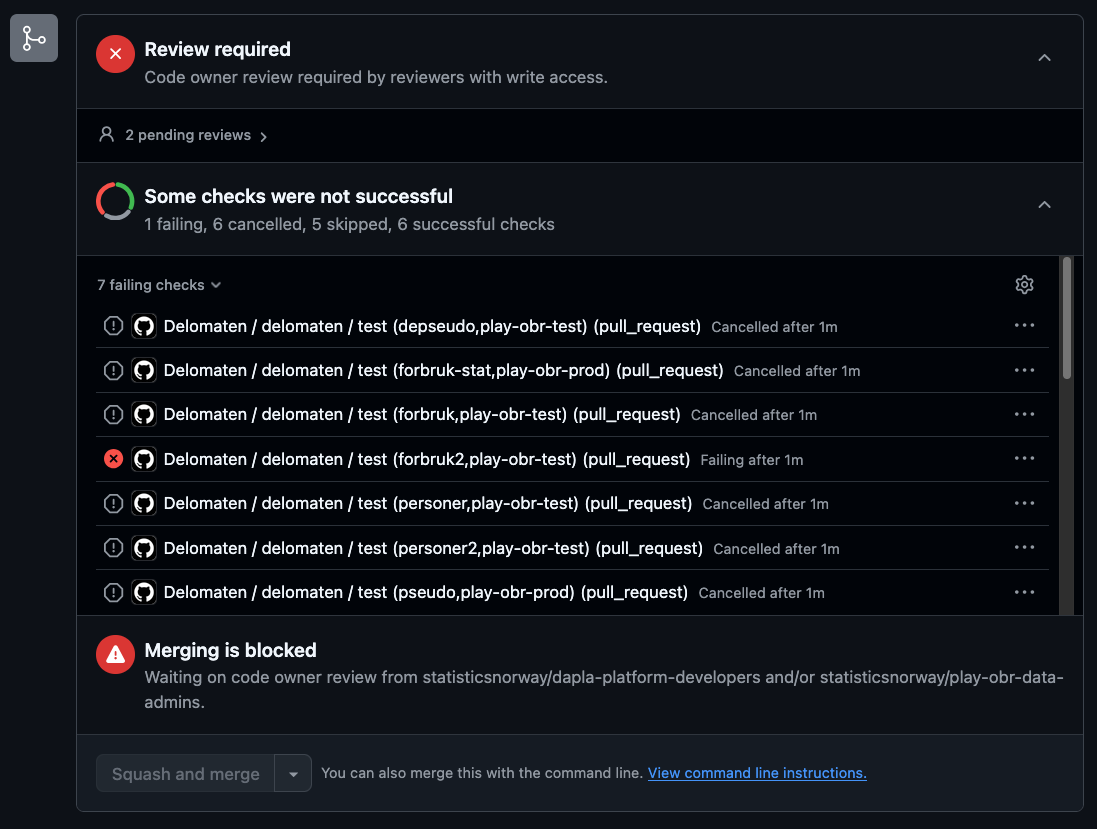Viewport: 1097px width, 829px height.
Task: Click the Review required red X icon
Action: coord(115,54)
